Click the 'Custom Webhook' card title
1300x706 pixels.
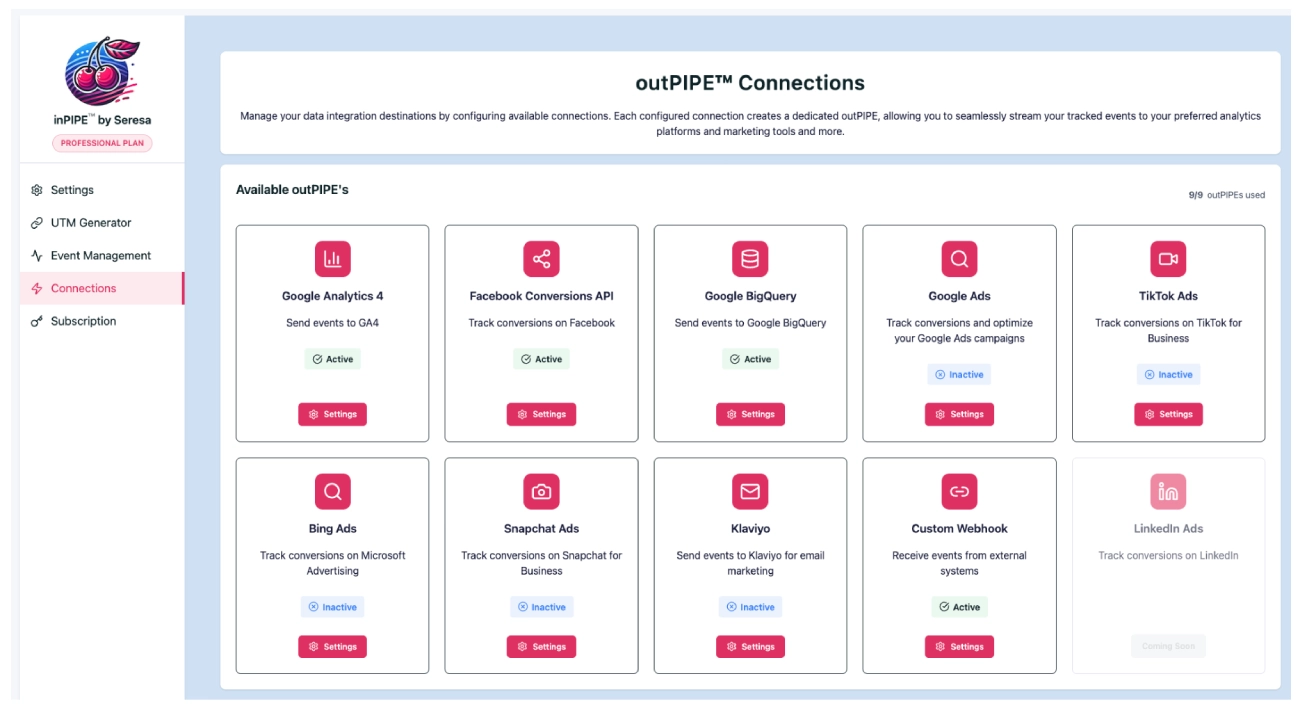pyautogui.click(x=959, y=529)
